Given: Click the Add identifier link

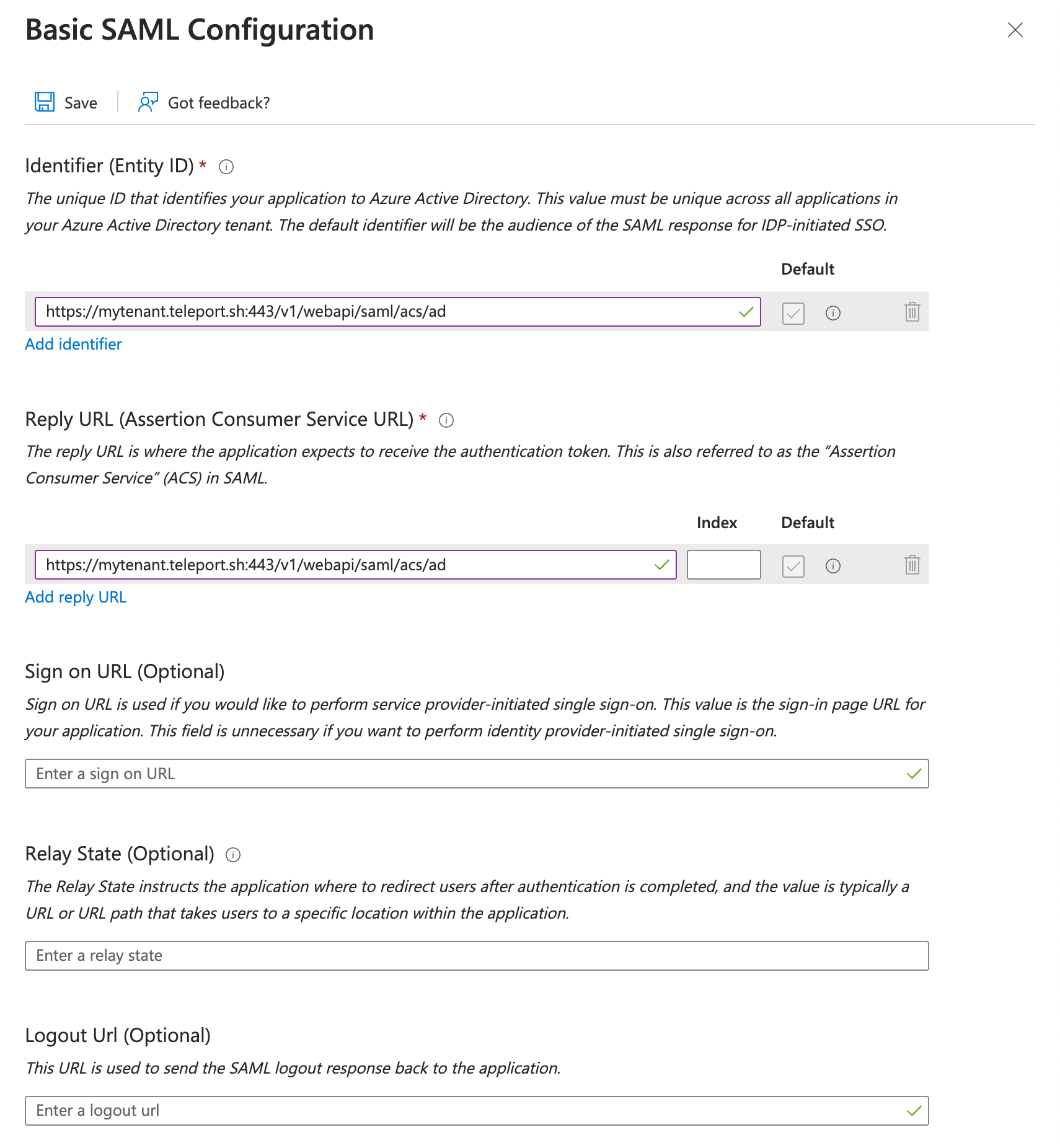Looking at the screenshot, I should pos(73,344).
